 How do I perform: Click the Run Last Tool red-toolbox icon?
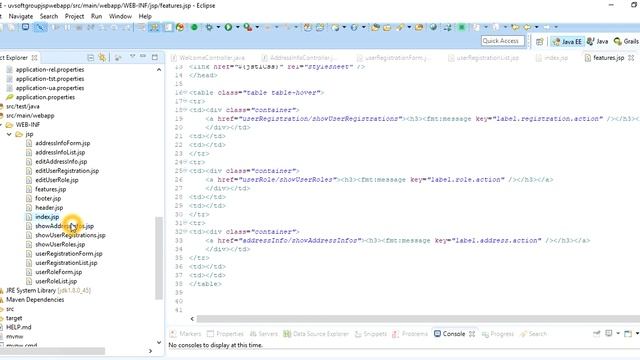click(247, 27)
